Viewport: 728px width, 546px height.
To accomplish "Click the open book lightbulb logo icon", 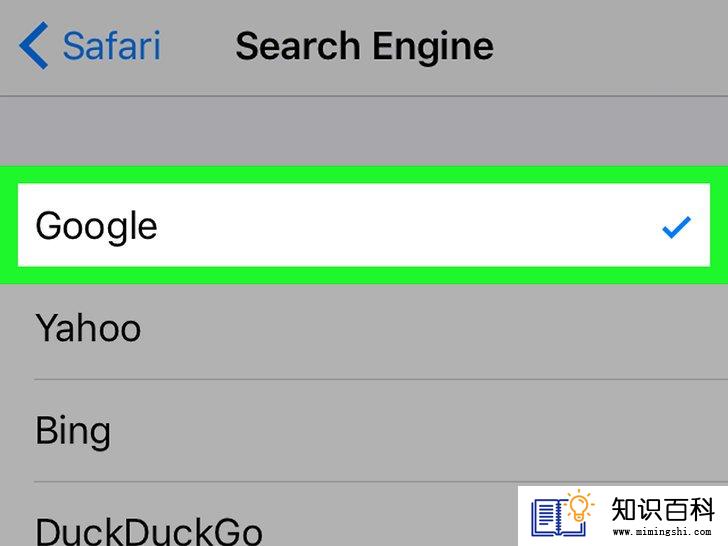I will (563, 514).
